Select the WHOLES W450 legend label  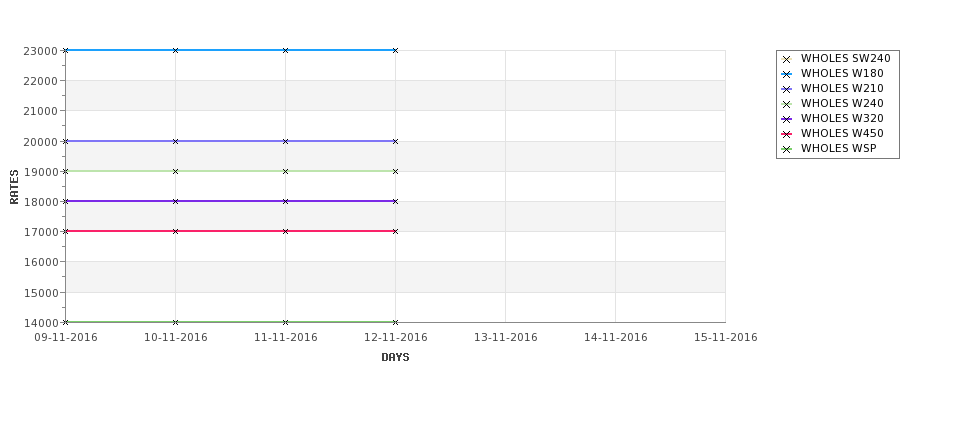click(842, 133)
